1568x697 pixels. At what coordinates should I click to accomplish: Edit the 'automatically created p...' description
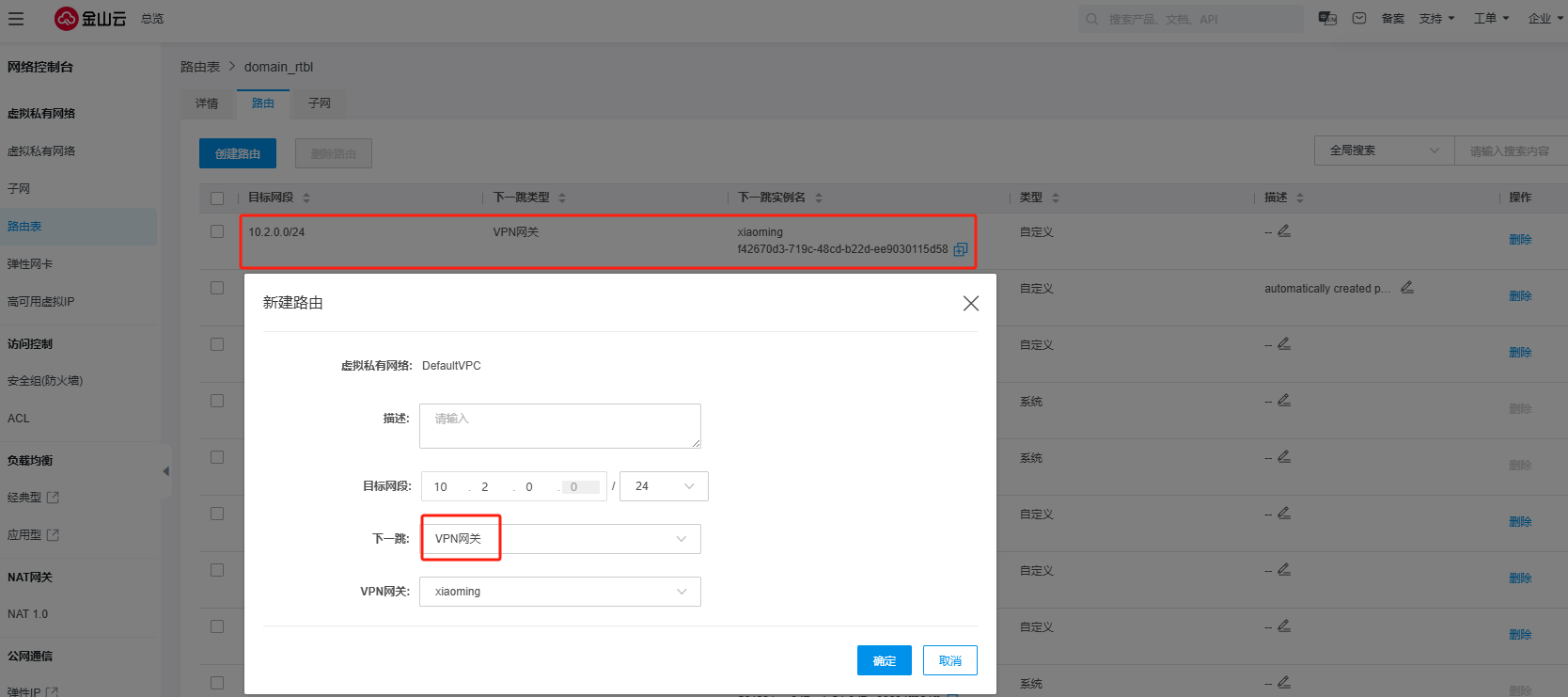[x=1407, y=288]
